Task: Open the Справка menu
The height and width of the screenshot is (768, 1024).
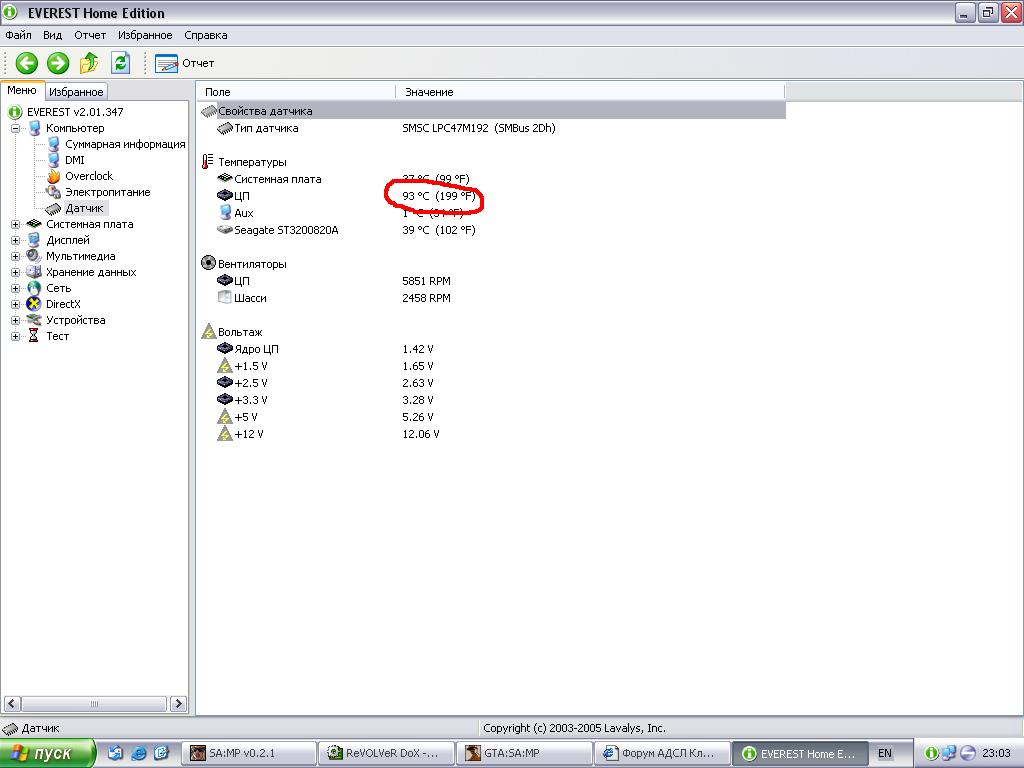Action: 205,35
